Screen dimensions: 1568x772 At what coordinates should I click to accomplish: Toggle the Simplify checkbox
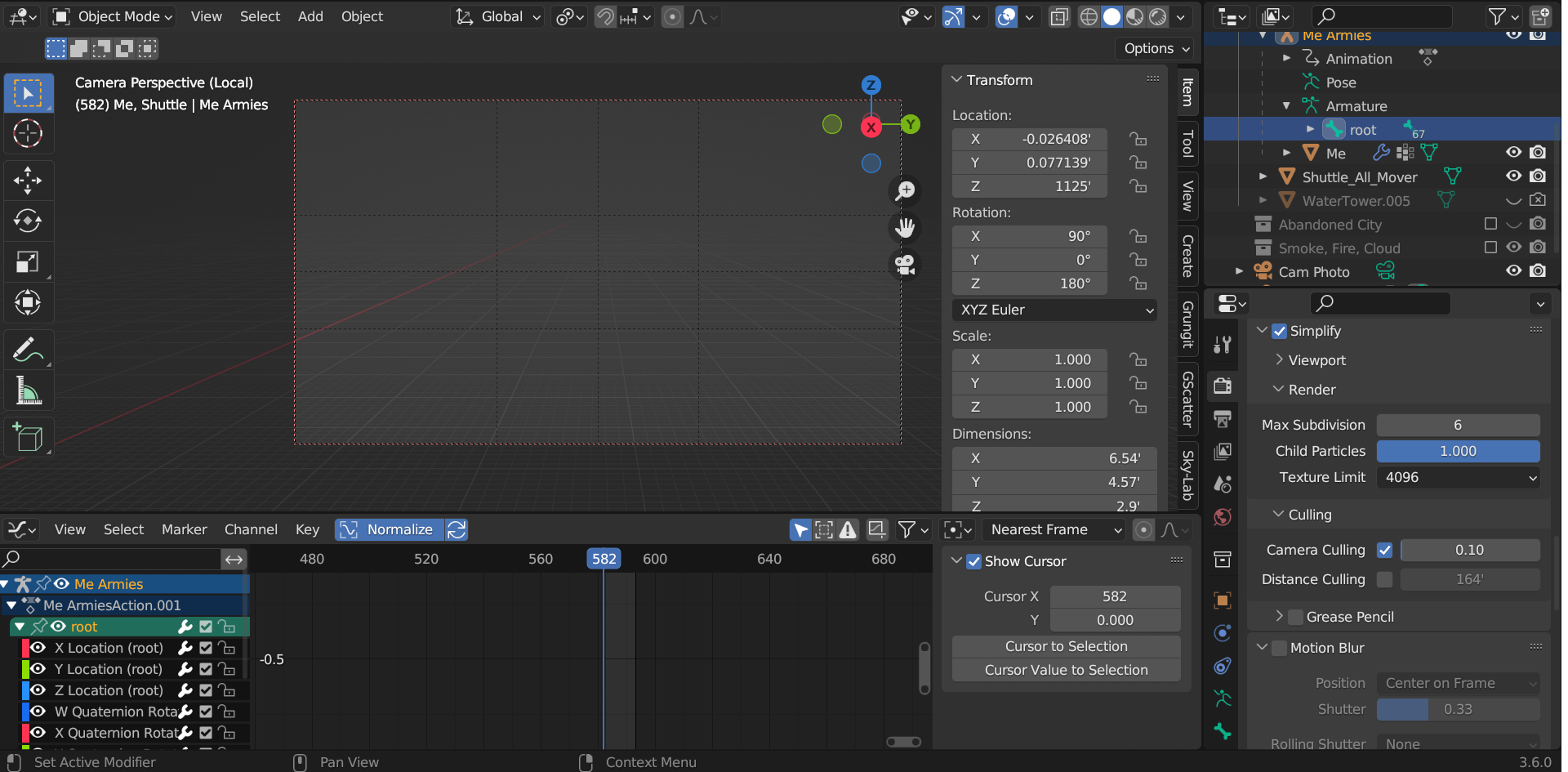click(1280, 331)
